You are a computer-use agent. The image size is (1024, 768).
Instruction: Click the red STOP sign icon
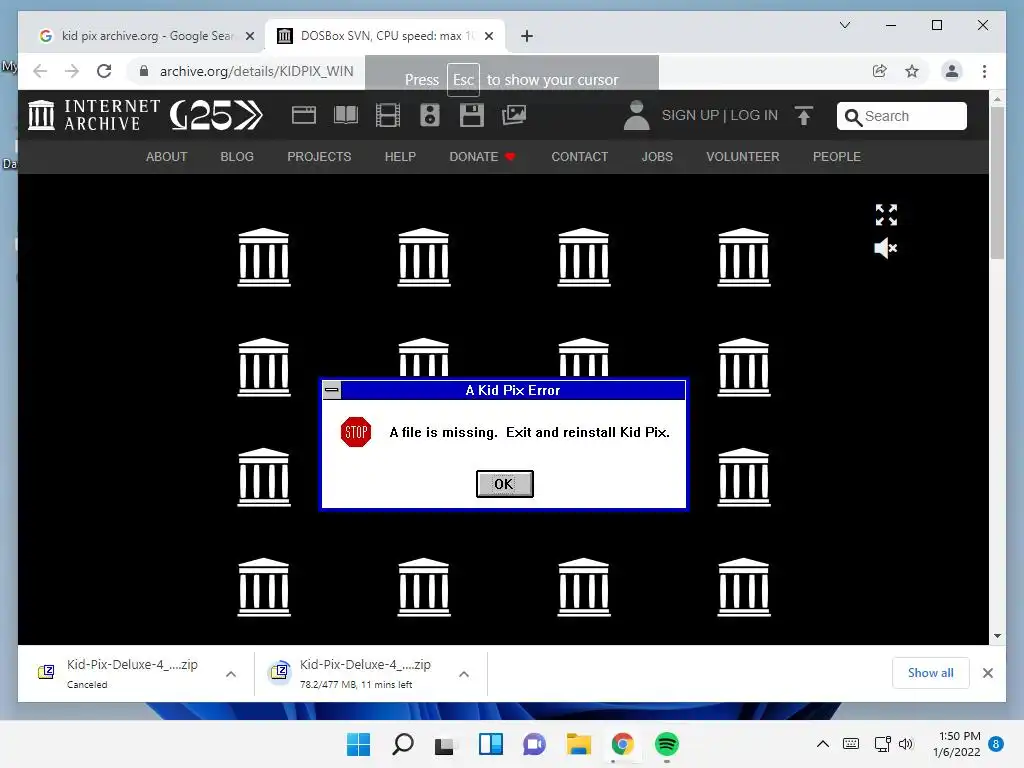(x=356, y=432)
